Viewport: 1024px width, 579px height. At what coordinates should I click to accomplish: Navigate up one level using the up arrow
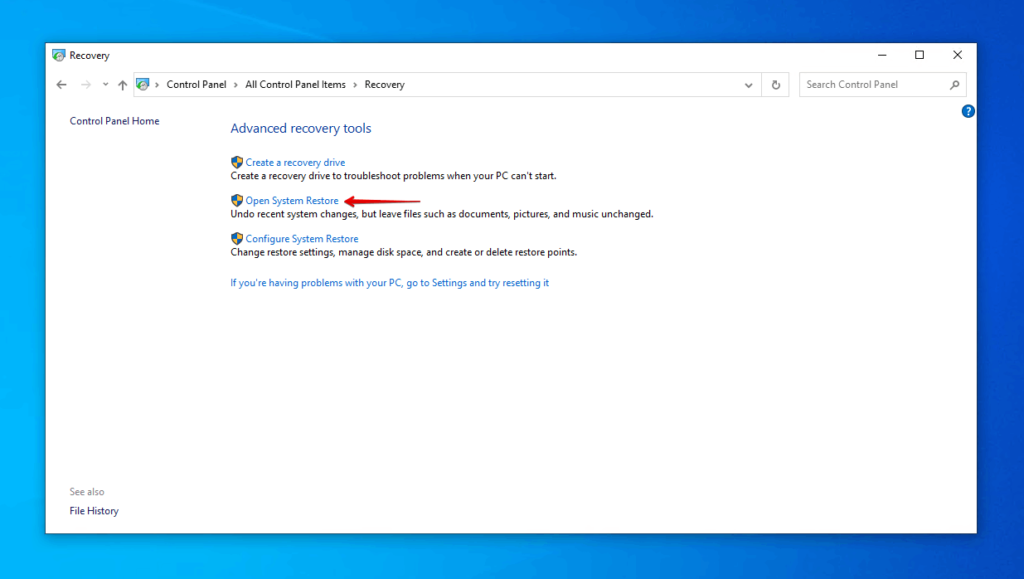pyautogui.click(x=122, y=84)
